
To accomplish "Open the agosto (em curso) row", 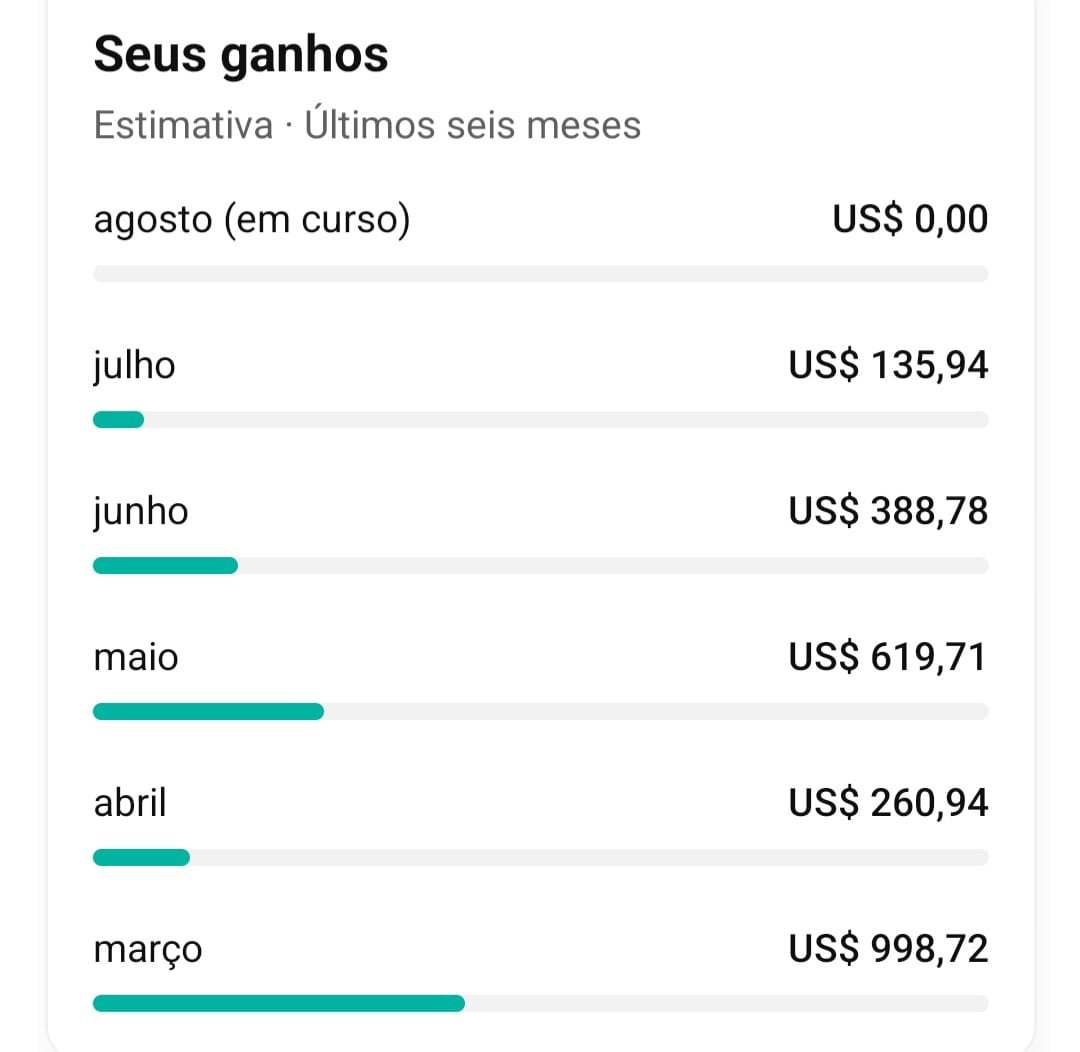I will click(x=541, y=240).
